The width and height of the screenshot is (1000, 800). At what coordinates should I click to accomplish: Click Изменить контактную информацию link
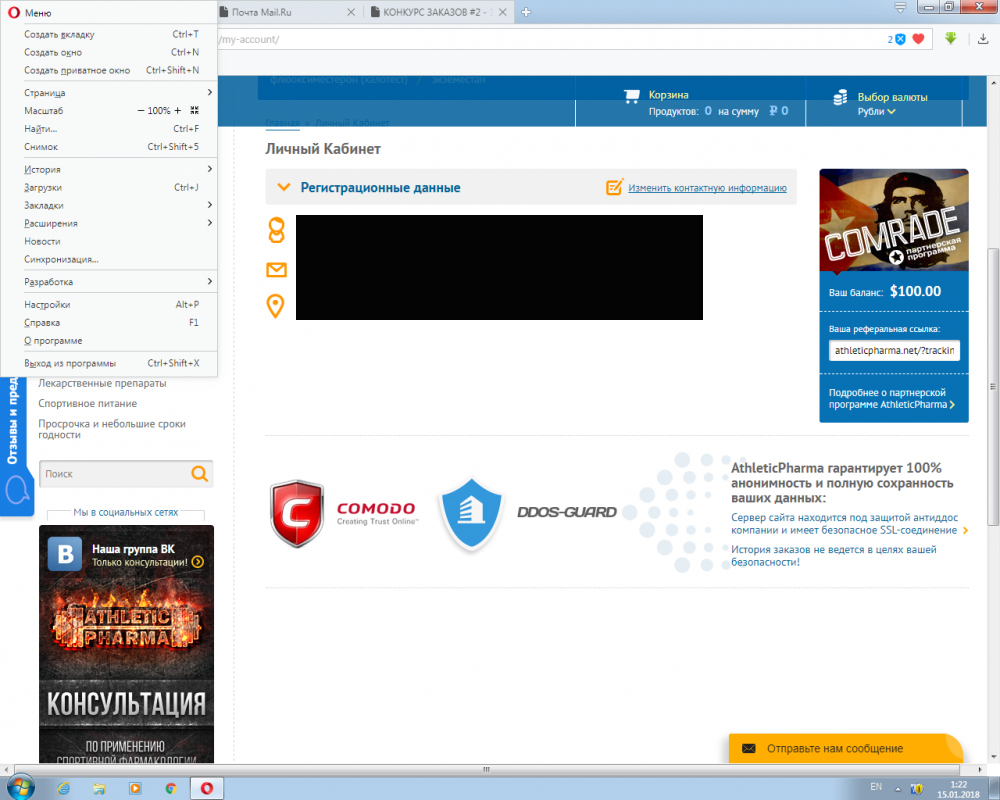coord(707,188)
